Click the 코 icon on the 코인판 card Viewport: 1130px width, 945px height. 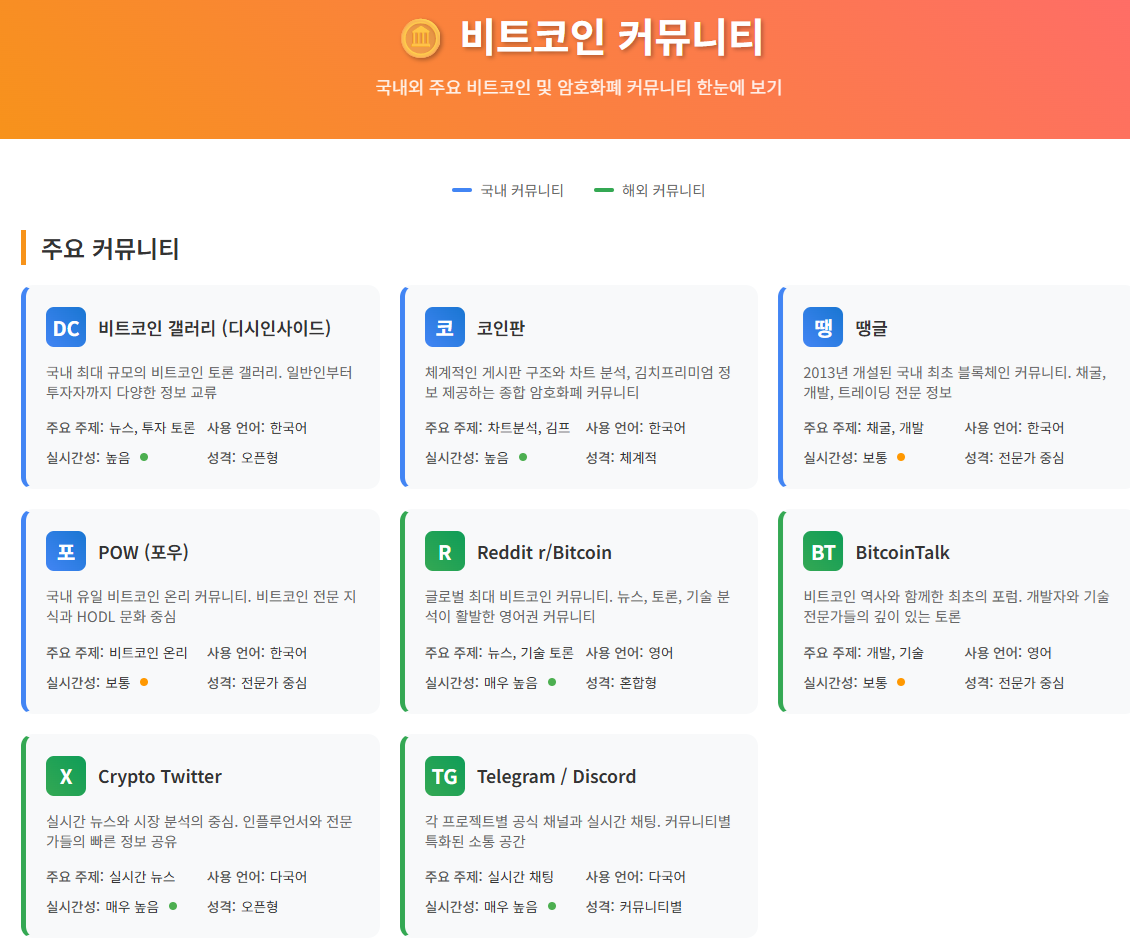click(444, 327)
